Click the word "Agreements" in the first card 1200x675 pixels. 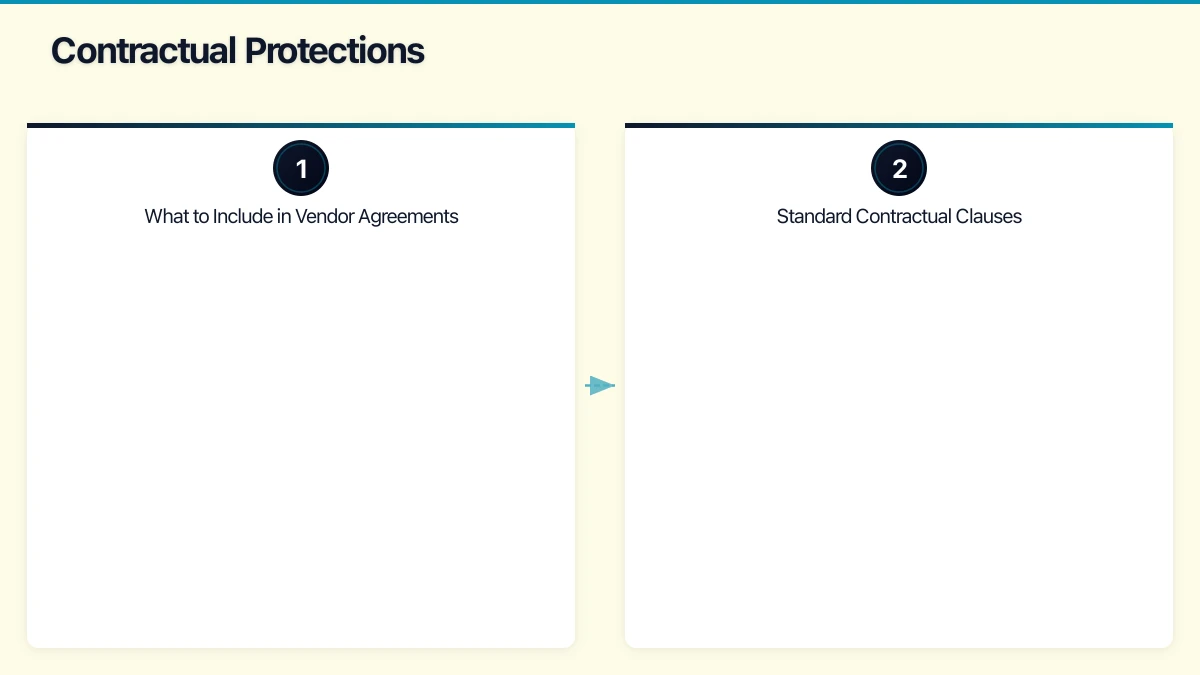[x=410, y=216]
